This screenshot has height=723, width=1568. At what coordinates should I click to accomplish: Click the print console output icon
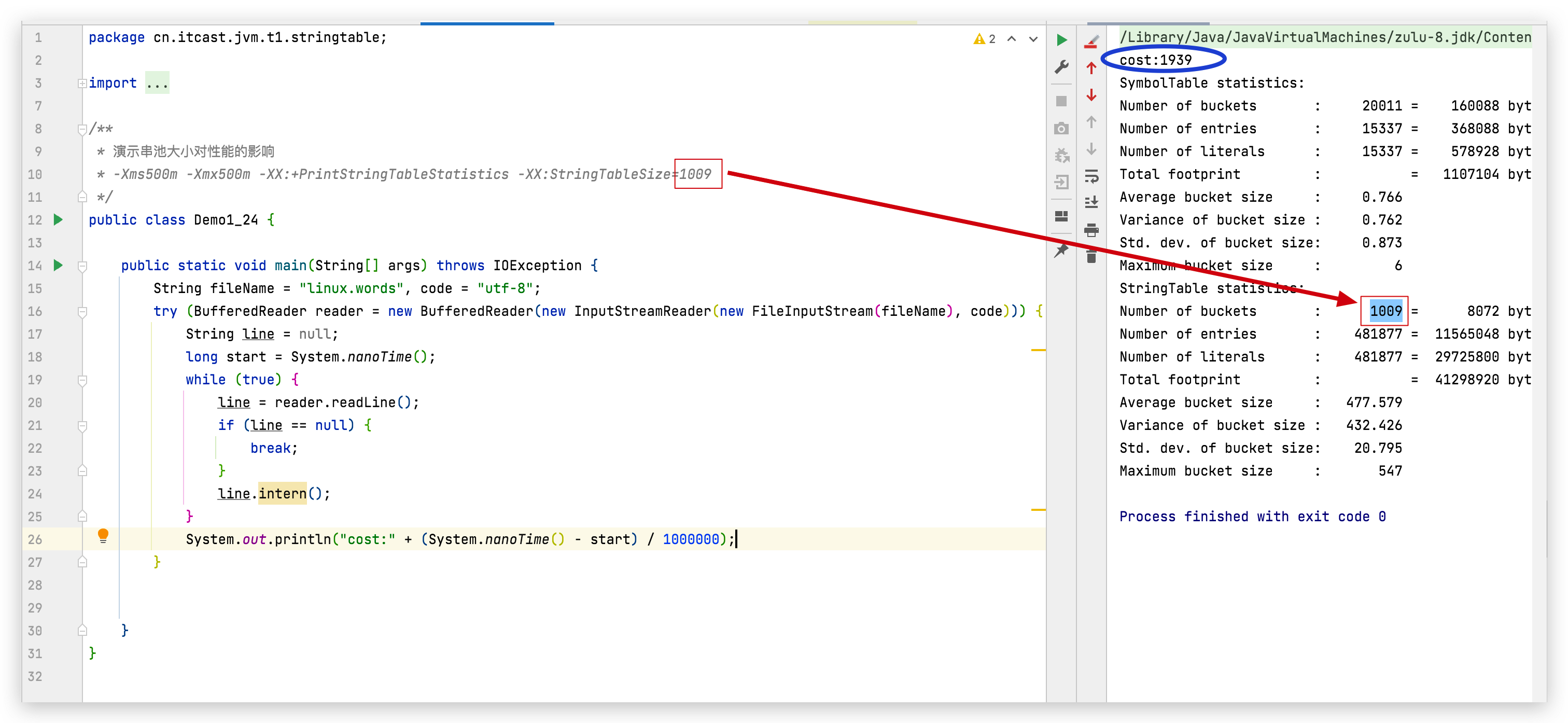(x=1091, y=230)
